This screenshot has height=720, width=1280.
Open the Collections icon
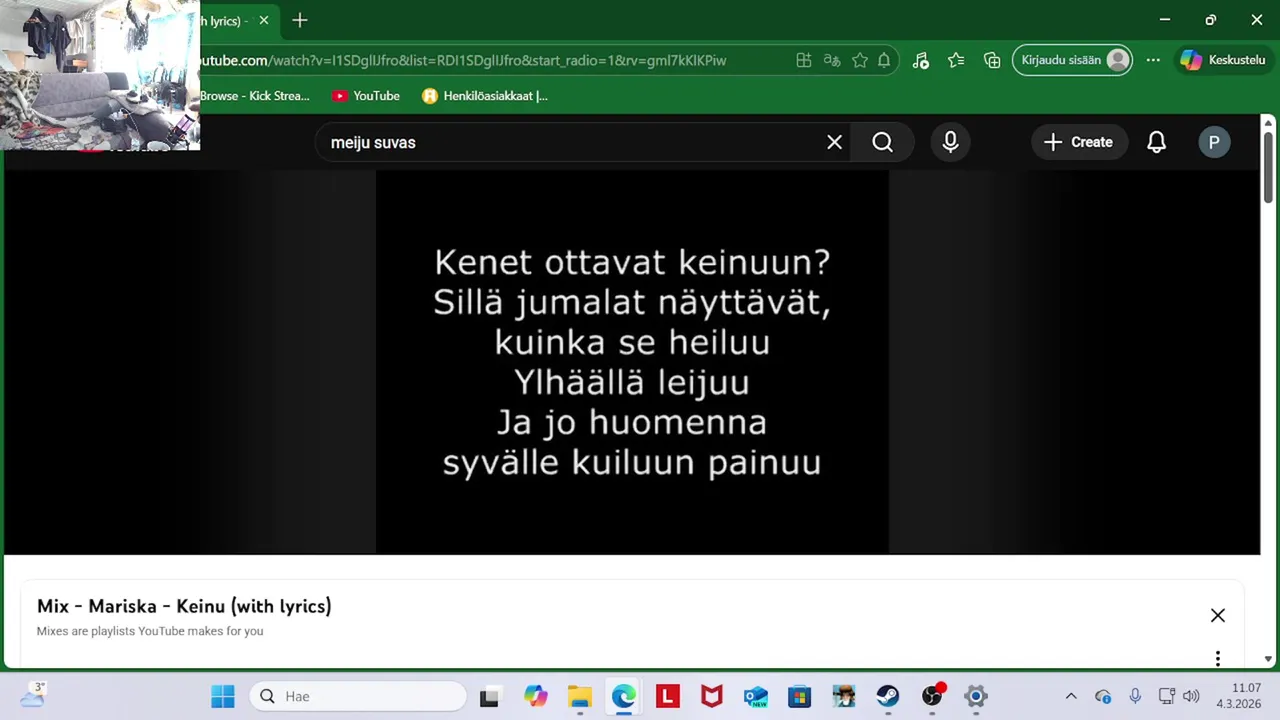[x=992, y=60]
